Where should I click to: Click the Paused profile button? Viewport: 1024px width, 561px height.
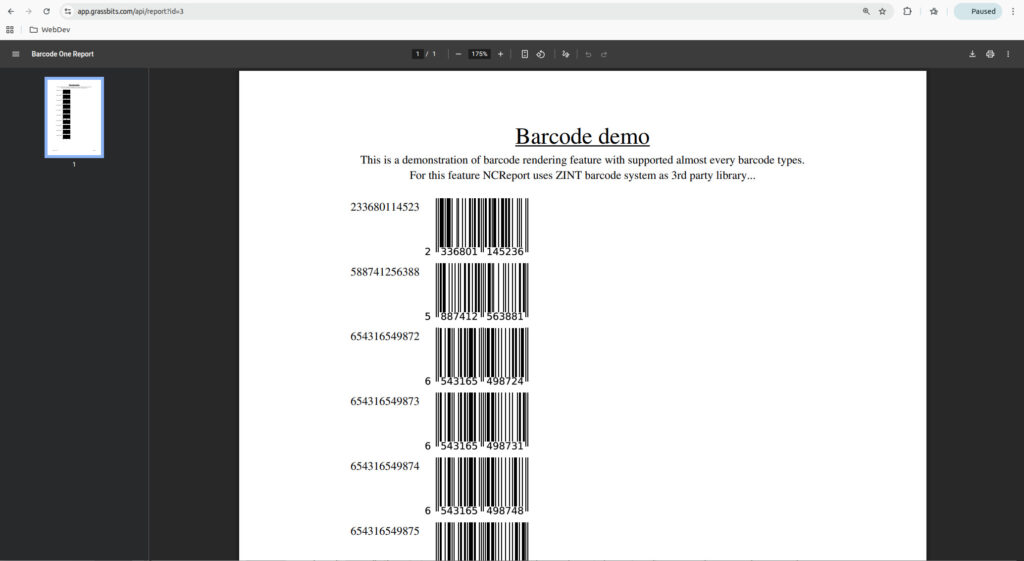click(977, 11)
